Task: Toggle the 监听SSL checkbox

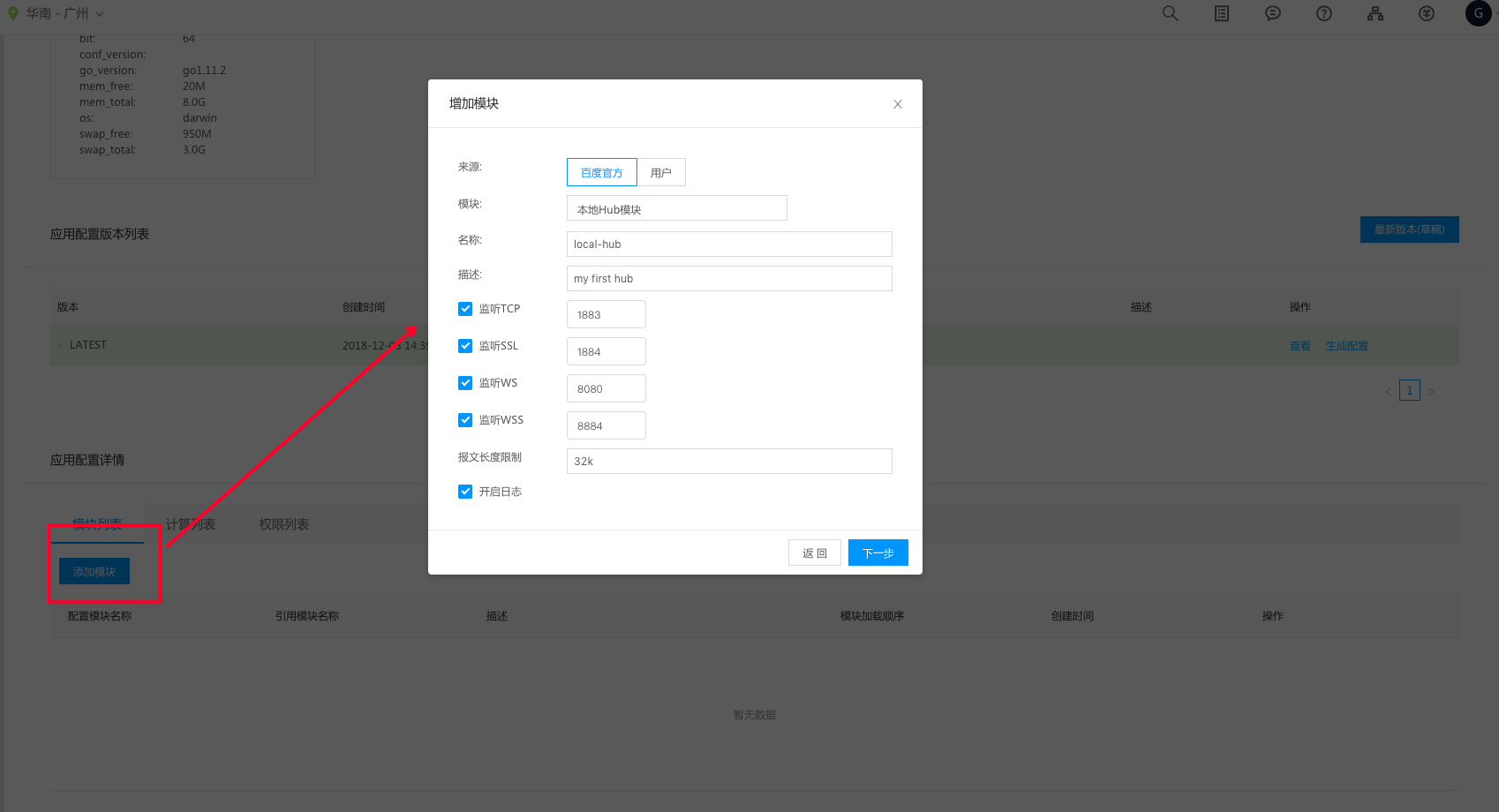Action: coord(465,346)
